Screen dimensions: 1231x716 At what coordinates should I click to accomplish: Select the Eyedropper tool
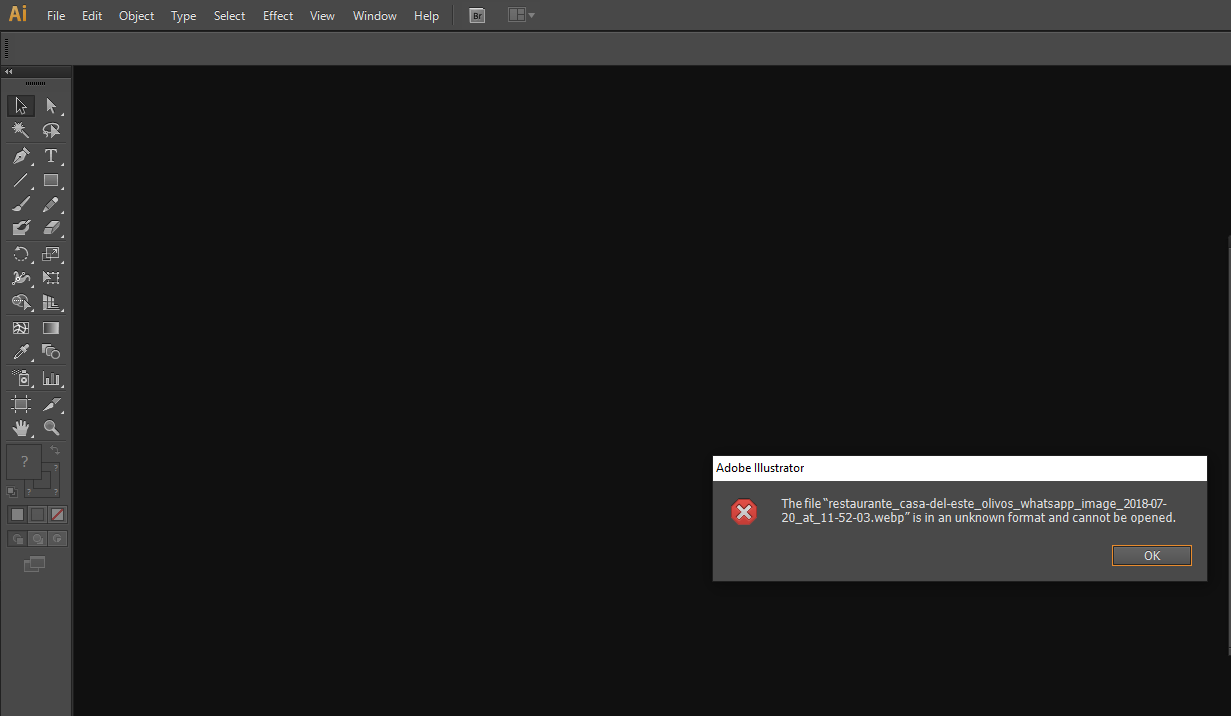pos(21,351)
